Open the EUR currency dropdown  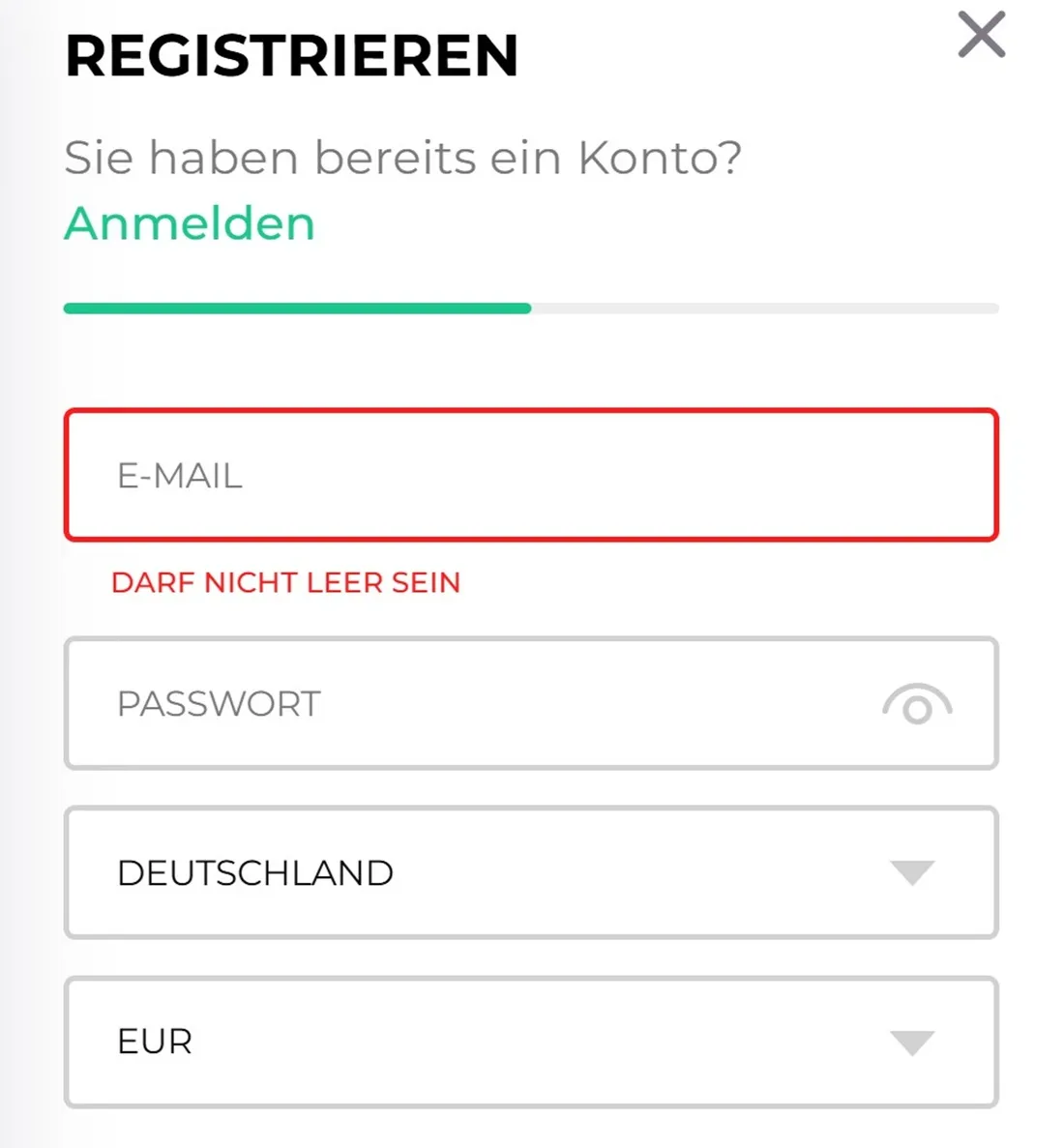pyautogui.click(x=530, y=1042)
